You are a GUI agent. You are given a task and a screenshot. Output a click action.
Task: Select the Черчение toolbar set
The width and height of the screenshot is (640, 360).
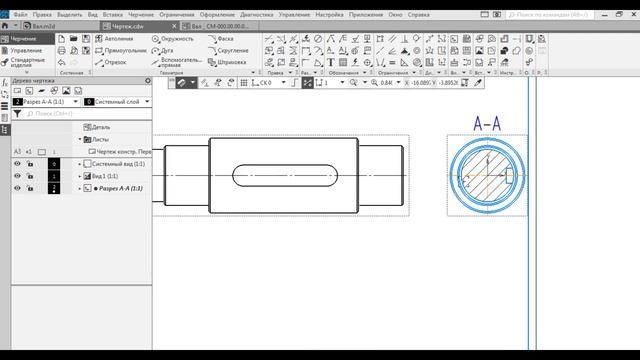[x=27, y=39]
